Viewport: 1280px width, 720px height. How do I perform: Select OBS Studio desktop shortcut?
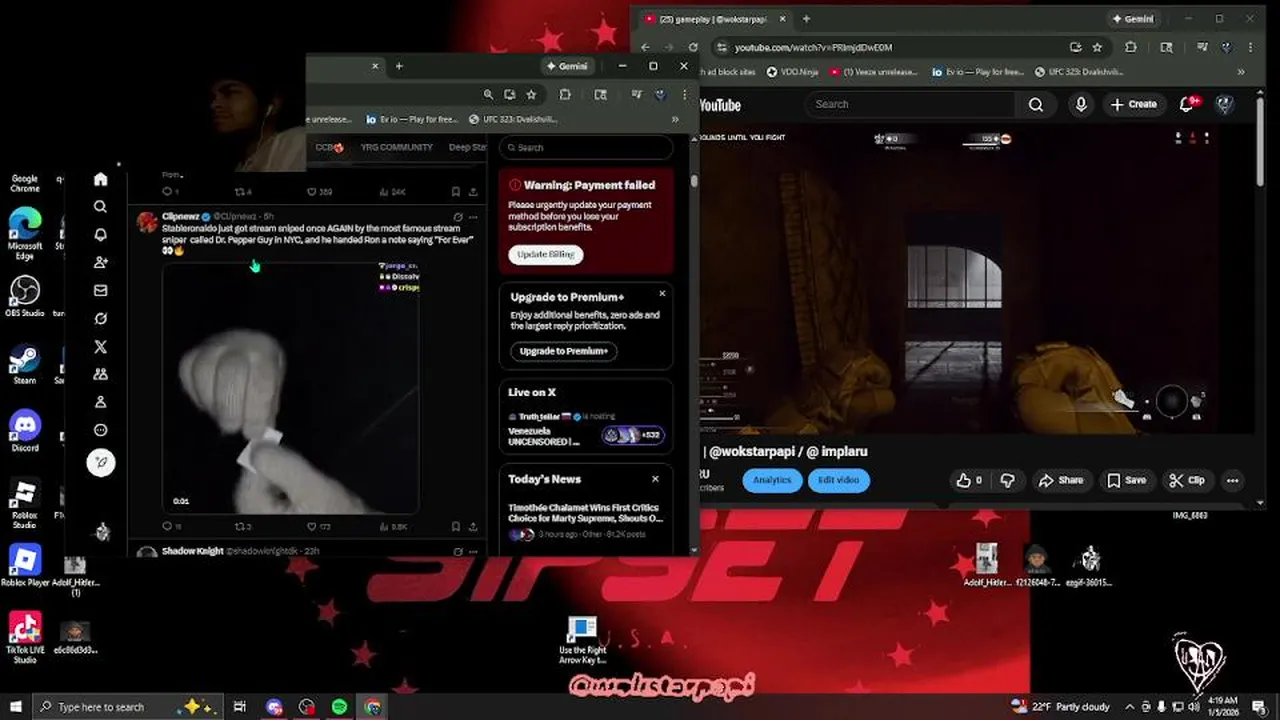pyautogui.click(x=25, y=296)
